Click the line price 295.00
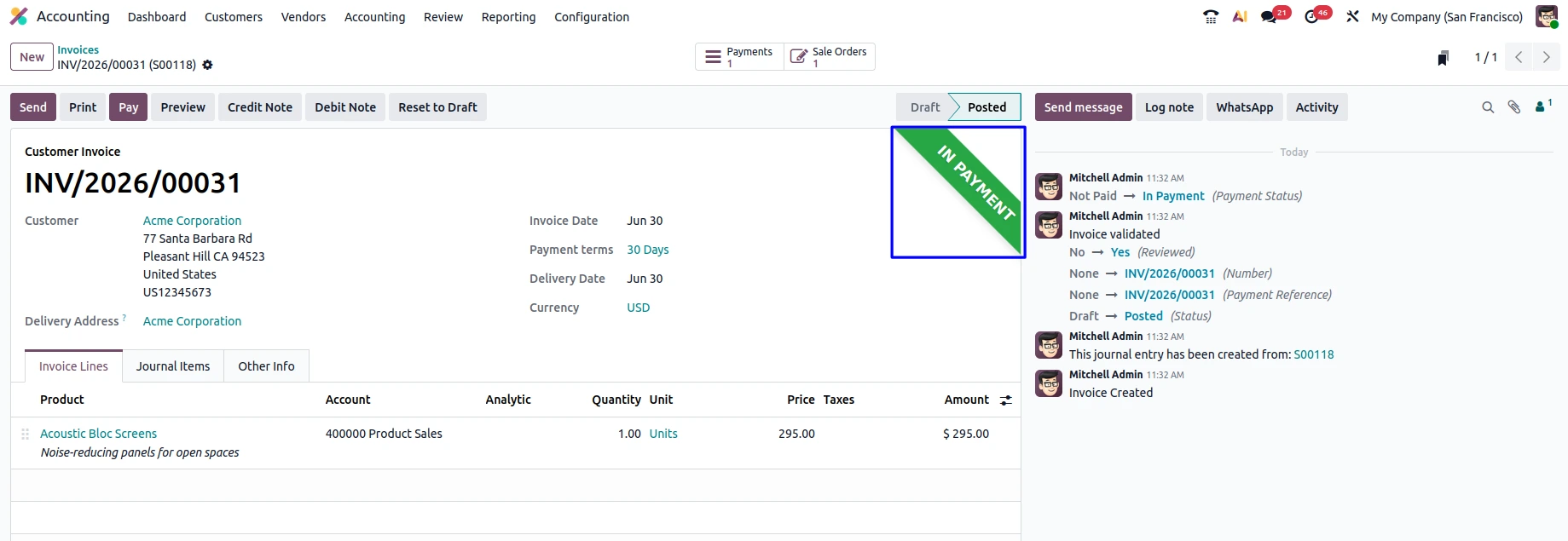This screenshot has width=1568, height=541. pos(796,434)
